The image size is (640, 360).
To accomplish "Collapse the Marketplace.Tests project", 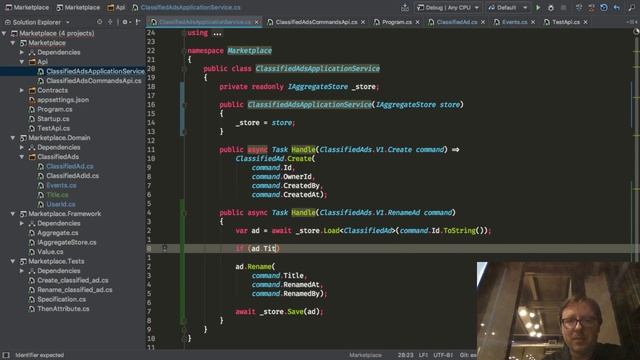I will point(13,261).
